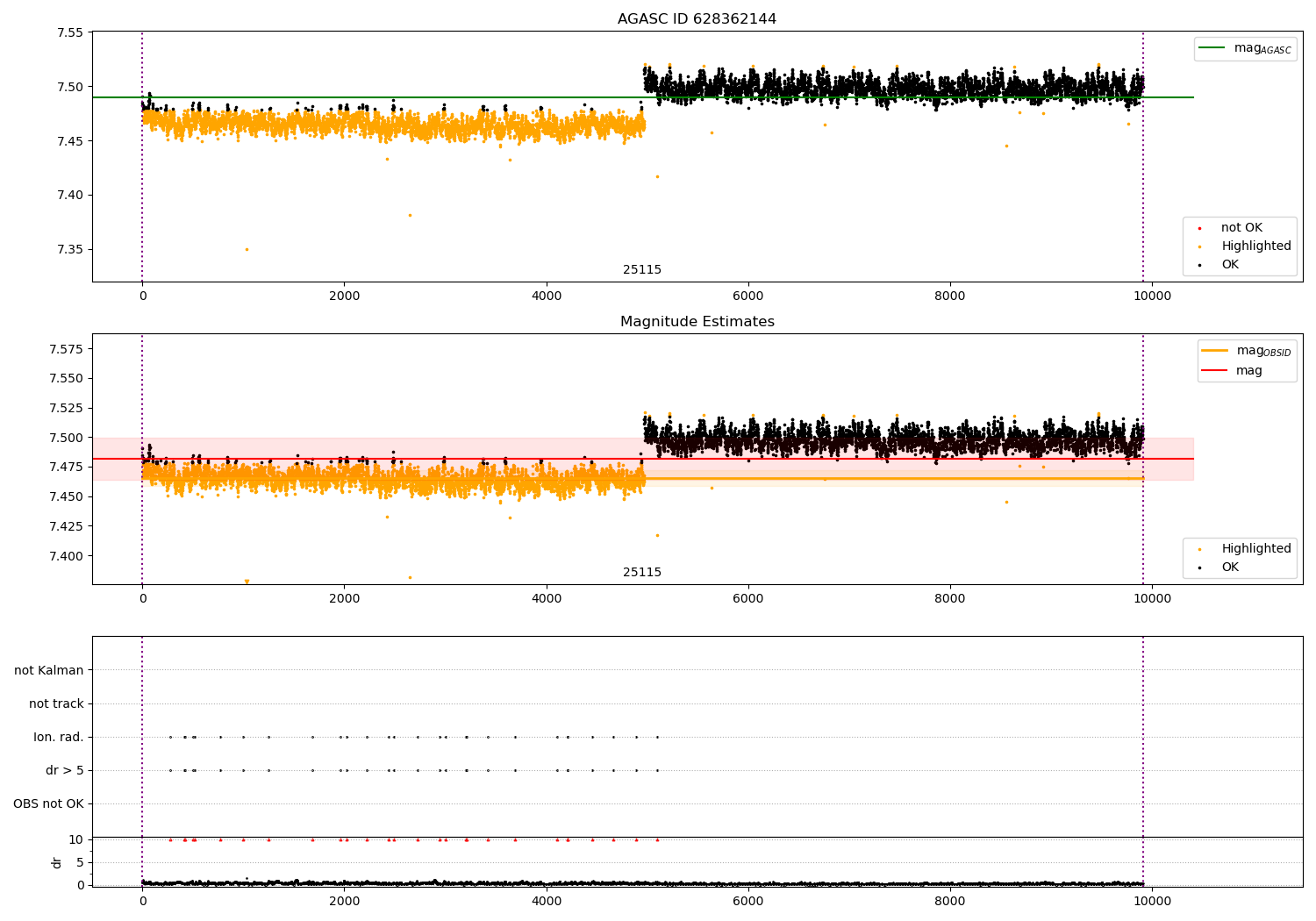The image size is (1316, 921).
Task: Click the red line sample beside "mag" legend
Action: point(1215,371)
